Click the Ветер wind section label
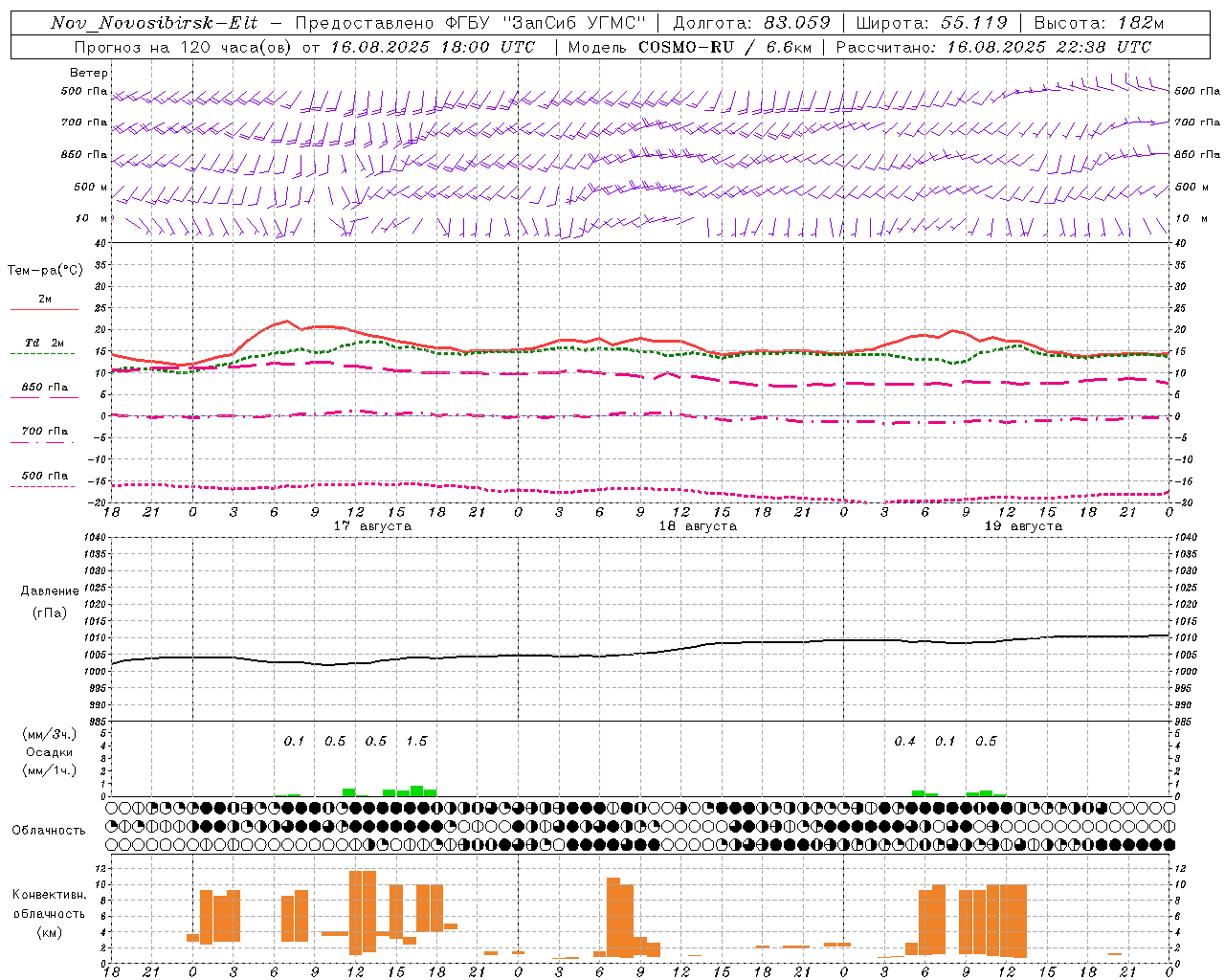The width and height of the screenshot is (1225, 980). 89,73
